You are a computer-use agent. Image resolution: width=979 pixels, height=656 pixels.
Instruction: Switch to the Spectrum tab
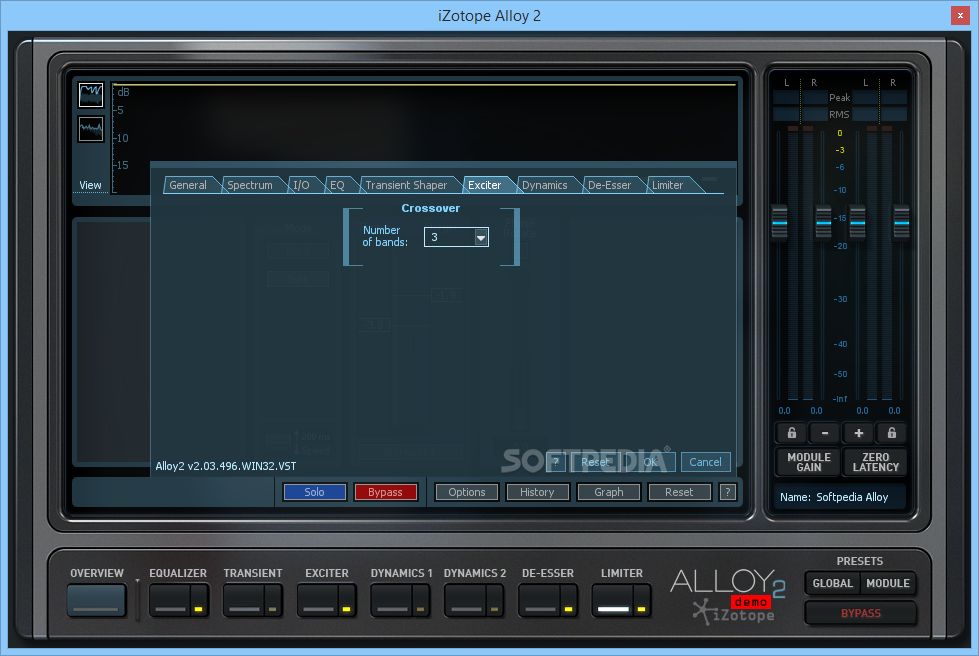click(x=250, y=185)
